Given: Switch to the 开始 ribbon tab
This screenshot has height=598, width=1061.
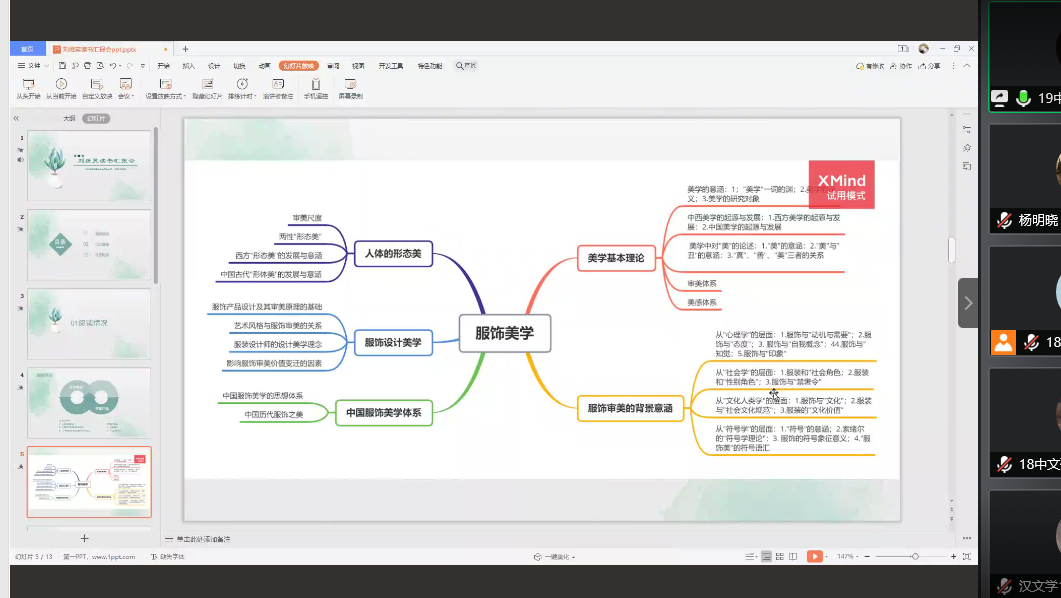Looking at the screenshot, I should point(163,66).
